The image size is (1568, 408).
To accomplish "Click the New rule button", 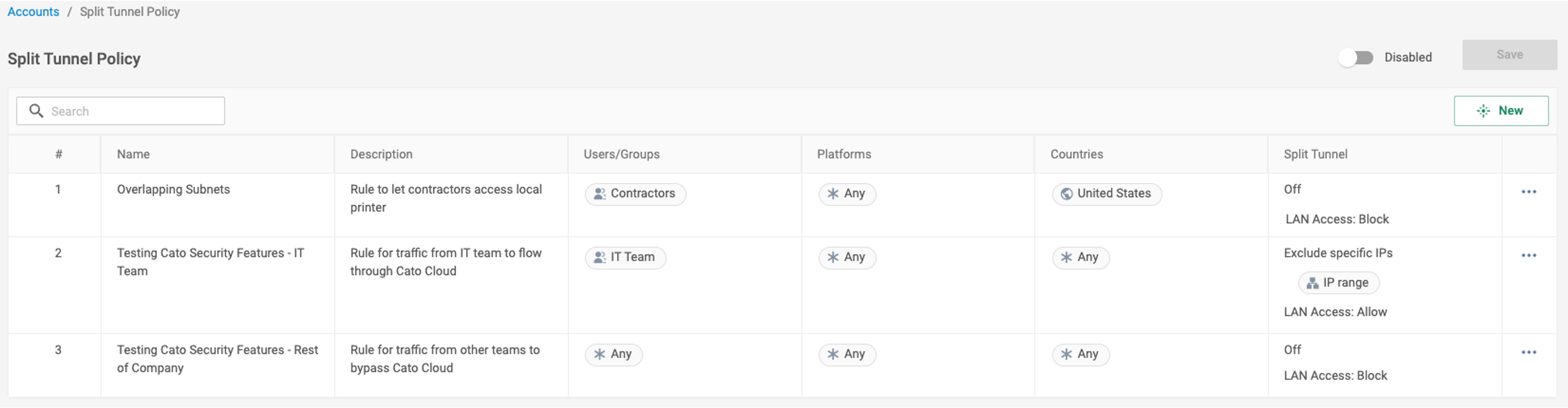I will (1500, 111).
